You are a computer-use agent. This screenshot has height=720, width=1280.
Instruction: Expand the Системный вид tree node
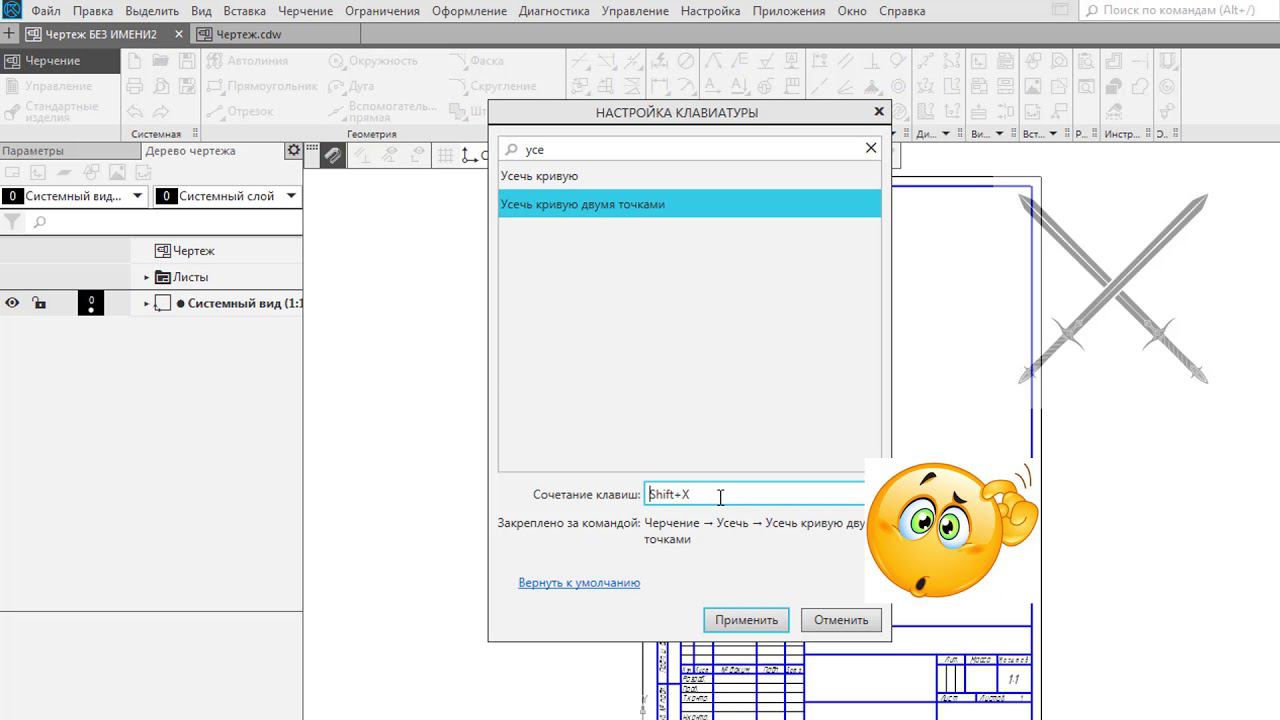(146, 303)
